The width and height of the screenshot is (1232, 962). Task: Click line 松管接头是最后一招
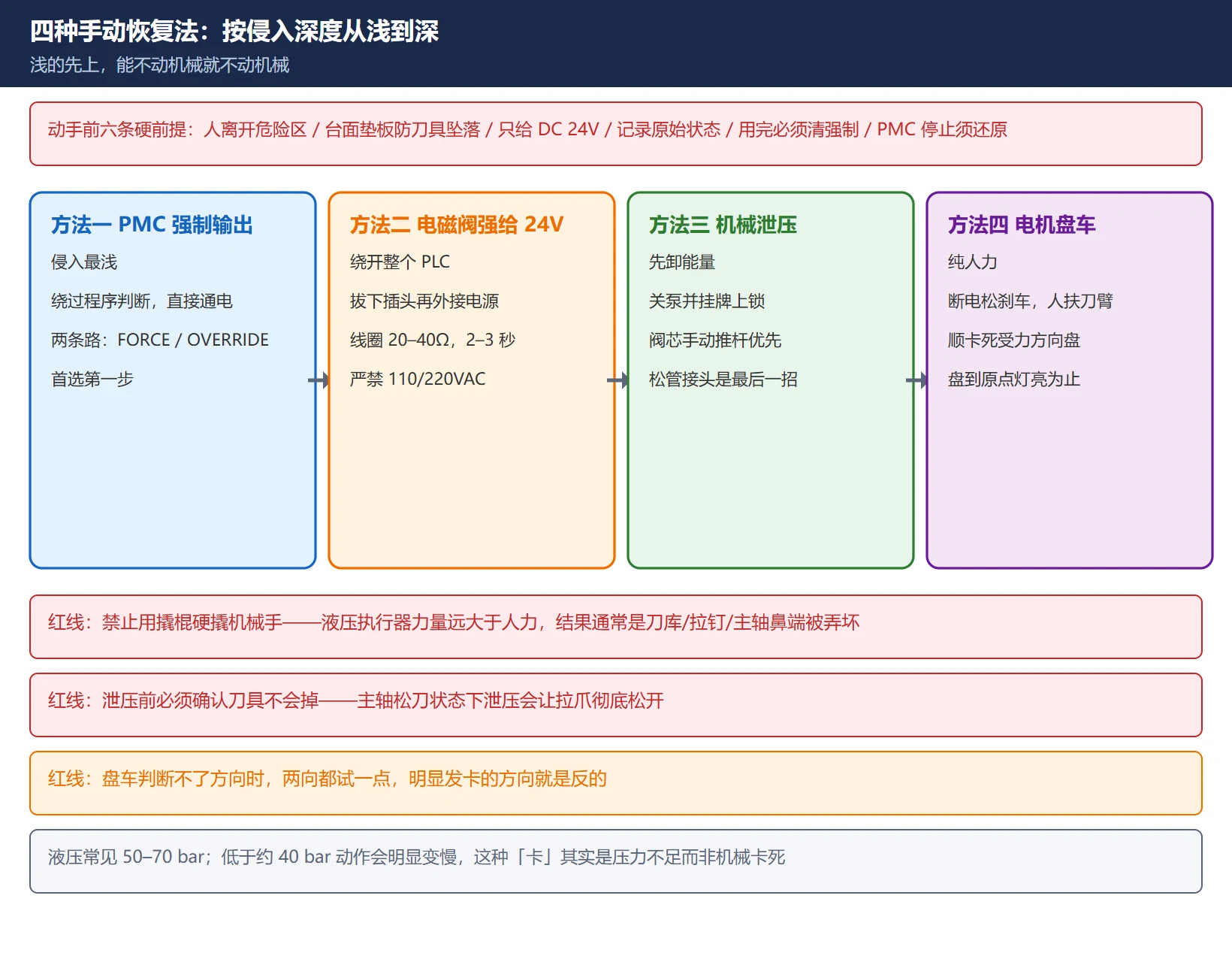[723, 380]
